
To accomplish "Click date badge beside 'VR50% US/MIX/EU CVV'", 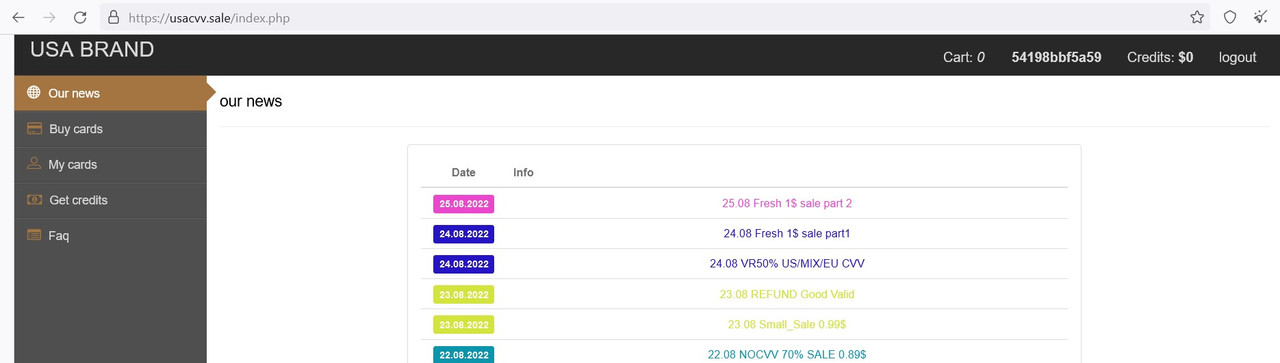I will [x=463, y=264].
